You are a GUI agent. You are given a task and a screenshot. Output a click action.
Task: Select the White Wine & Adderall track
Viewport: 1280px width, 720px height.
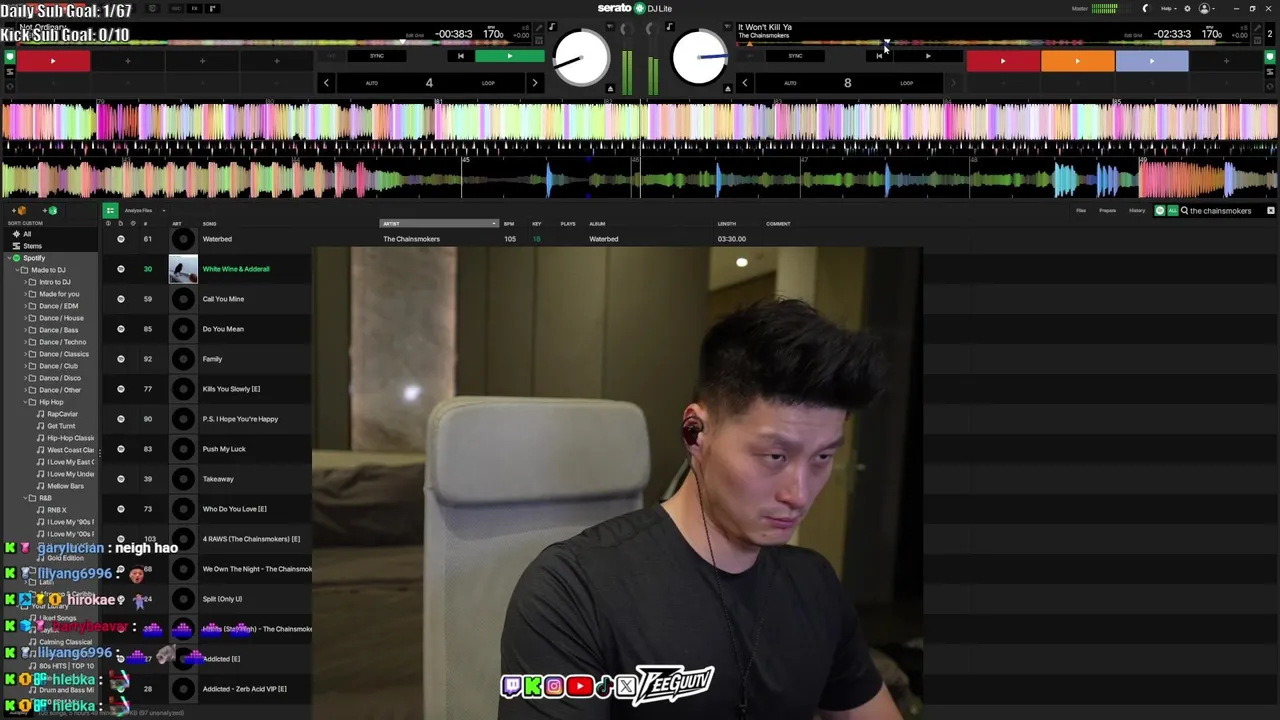(236, 269)
